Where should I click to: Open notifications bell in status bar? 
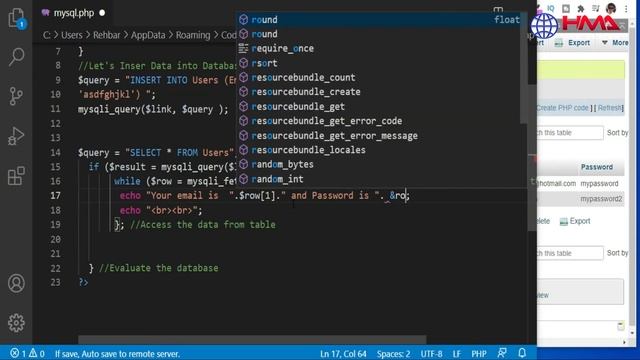[x=522, y=353]
